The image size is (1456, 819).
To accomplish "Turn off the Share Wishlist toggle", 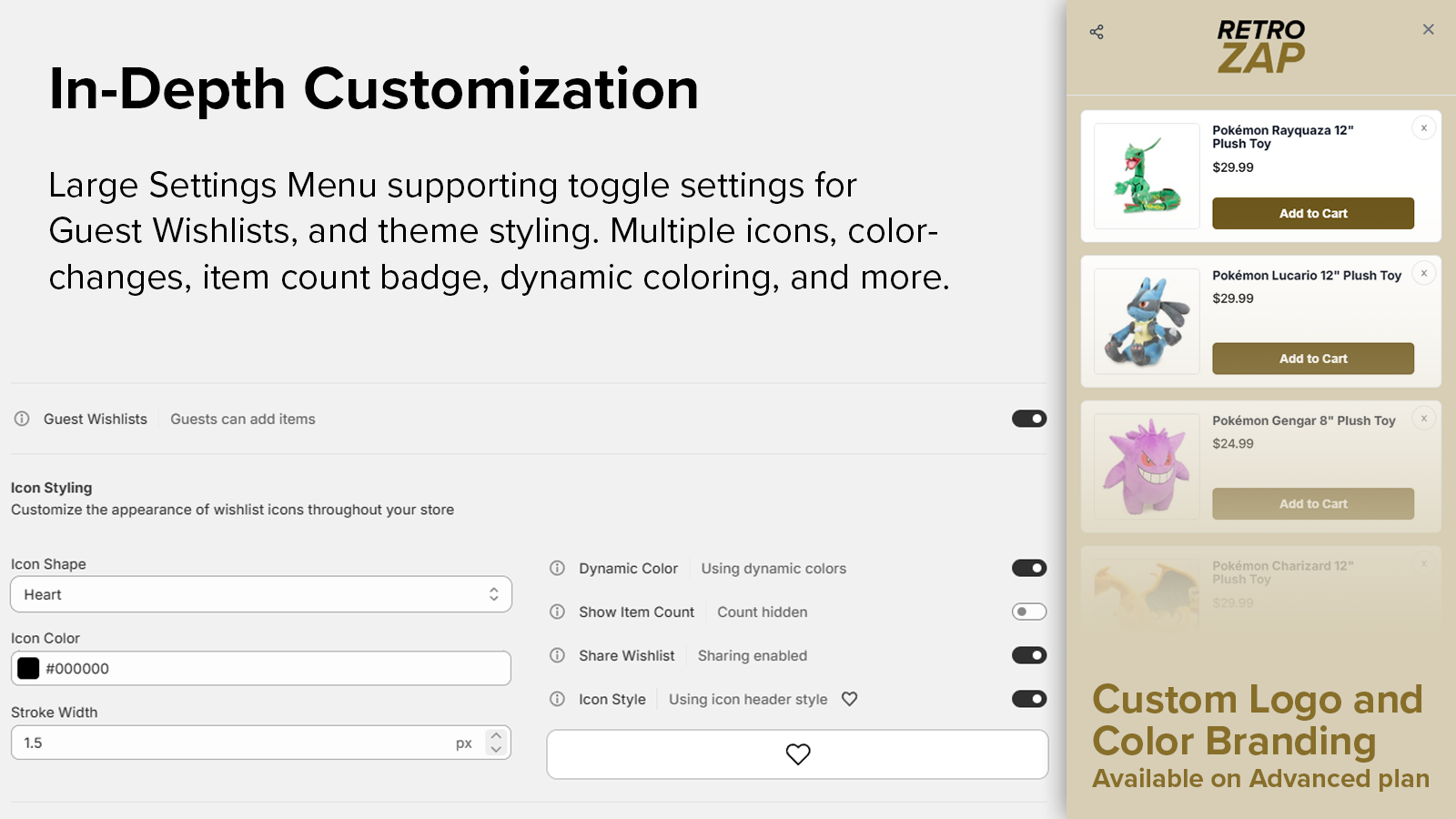I will tap(1028, 655).
